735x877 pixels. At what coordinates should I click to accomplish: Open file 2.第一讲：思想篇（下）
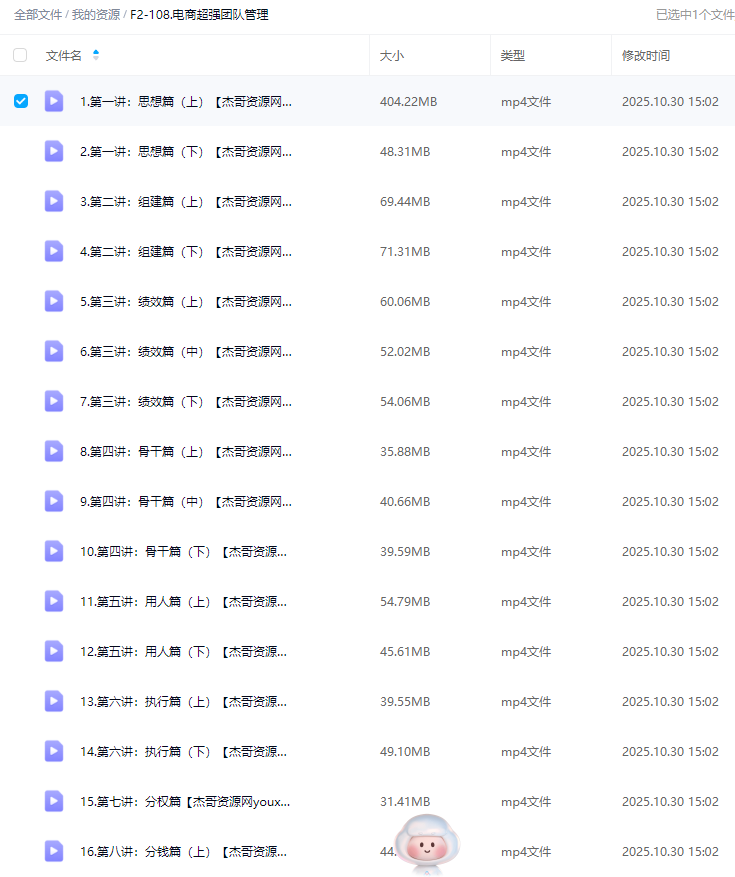click(186, 152)
